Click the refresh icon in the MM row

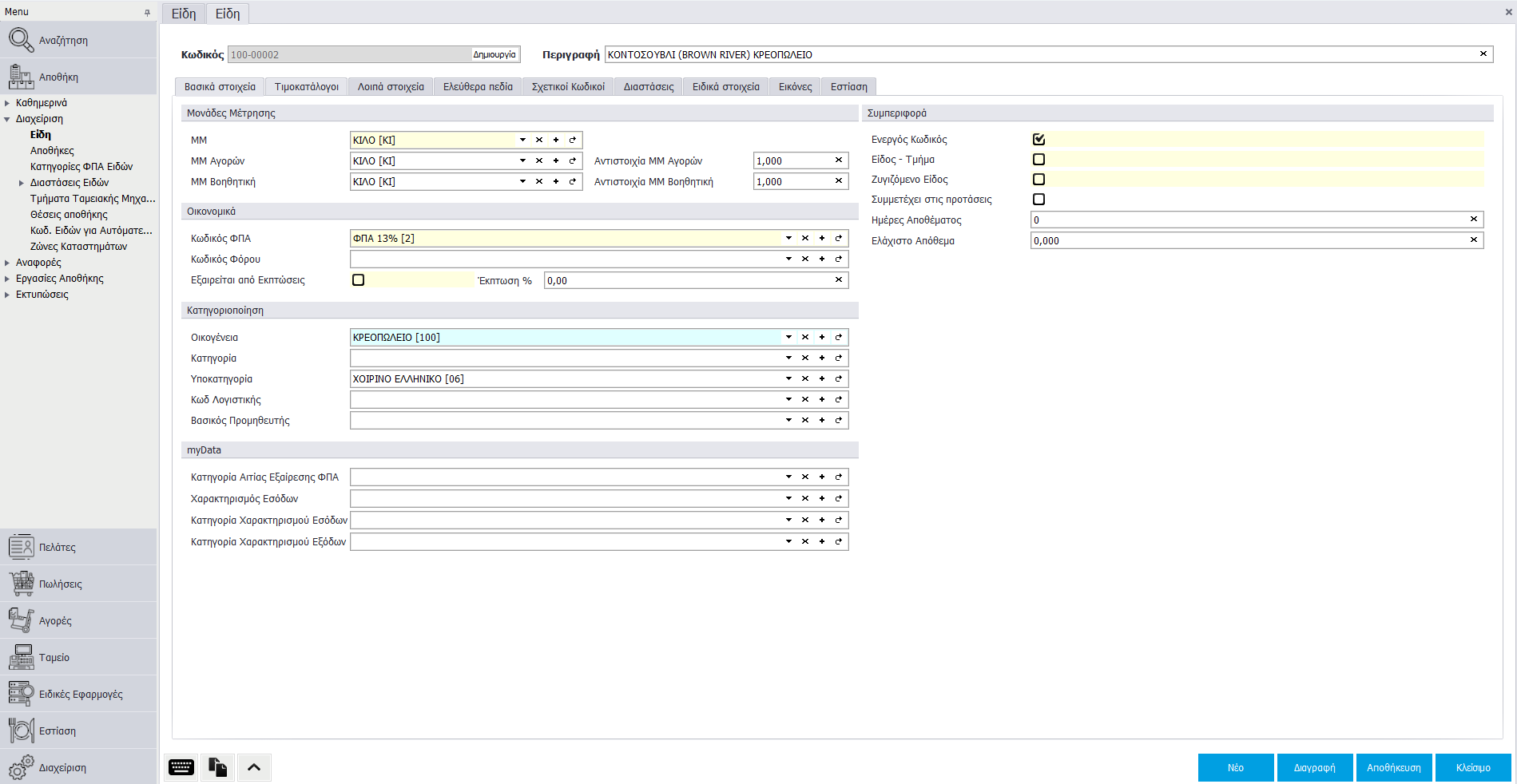tap(573, 140)
